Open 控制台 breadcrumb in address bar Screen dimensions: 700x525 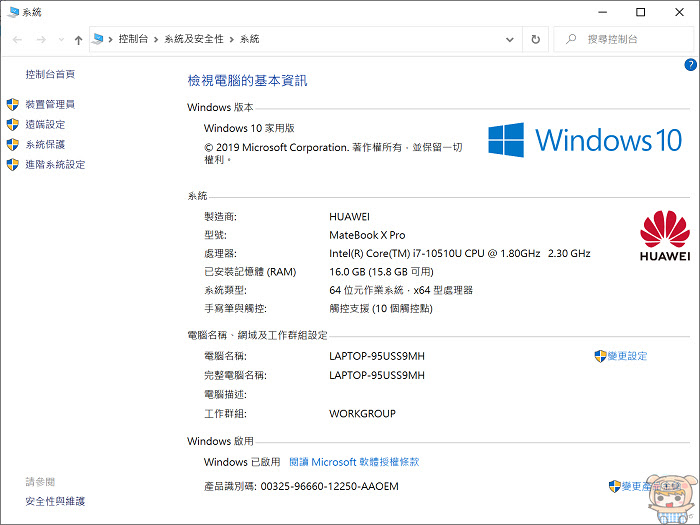tap(133, 39)
